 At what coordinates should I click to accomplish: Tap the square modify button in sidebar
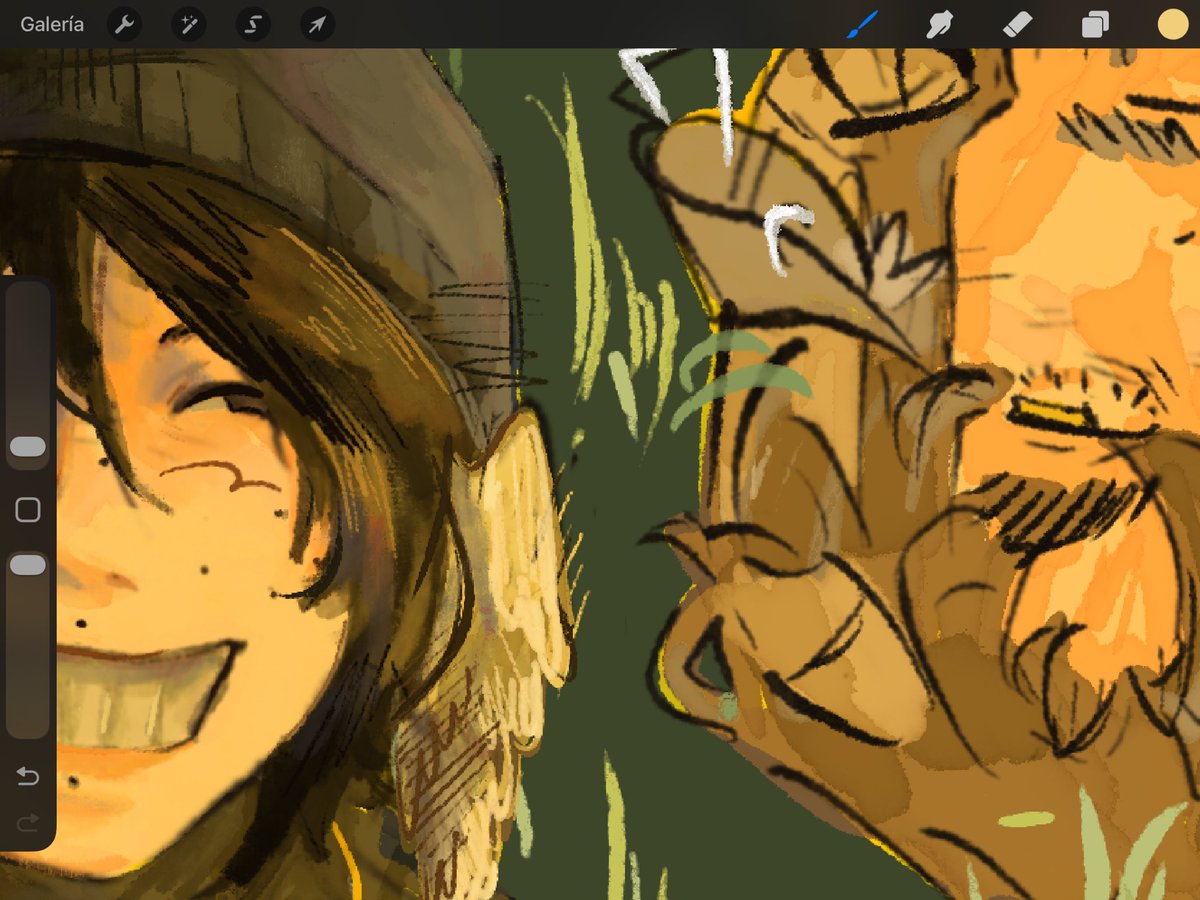pos(28,510)
